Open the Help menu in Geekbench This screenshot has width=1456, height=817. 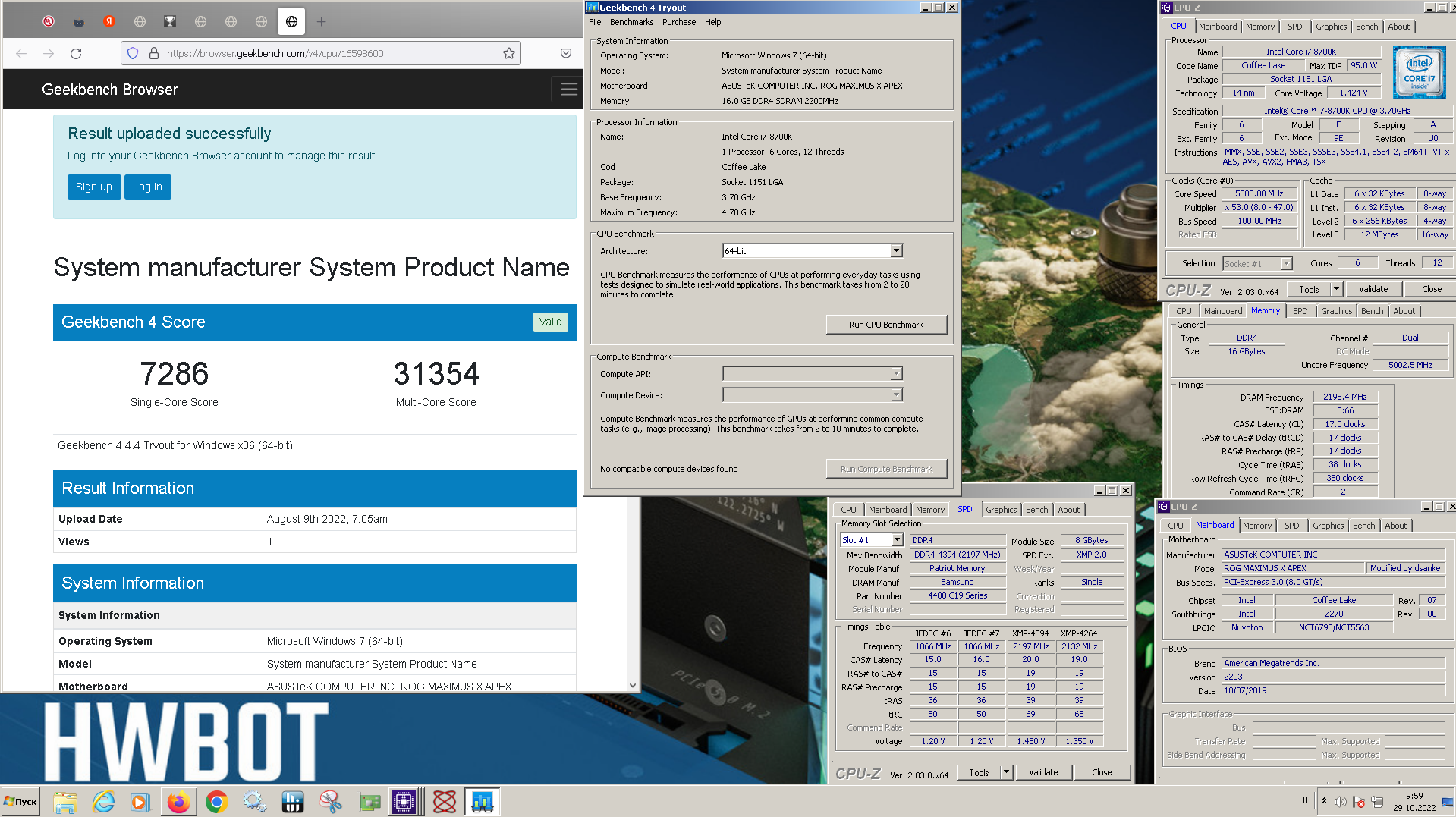pyautogui.click(x=712, y=22)
